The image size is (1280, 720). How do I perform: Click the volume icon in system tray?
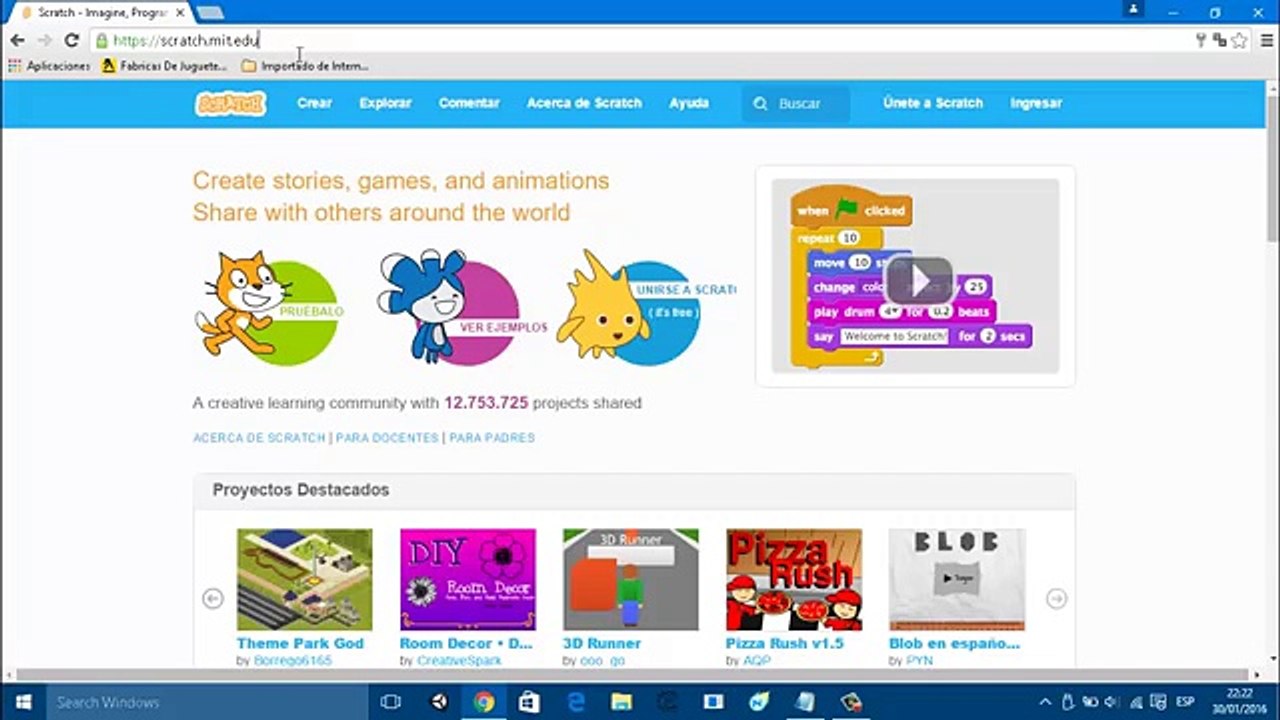(x=1111, y=702)
